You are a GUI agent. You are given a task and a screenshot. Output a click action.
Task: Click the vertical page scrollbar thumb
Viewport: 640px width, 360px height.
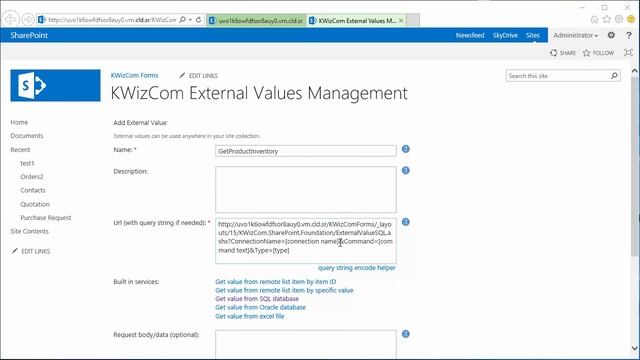click(x=635, y=166)
